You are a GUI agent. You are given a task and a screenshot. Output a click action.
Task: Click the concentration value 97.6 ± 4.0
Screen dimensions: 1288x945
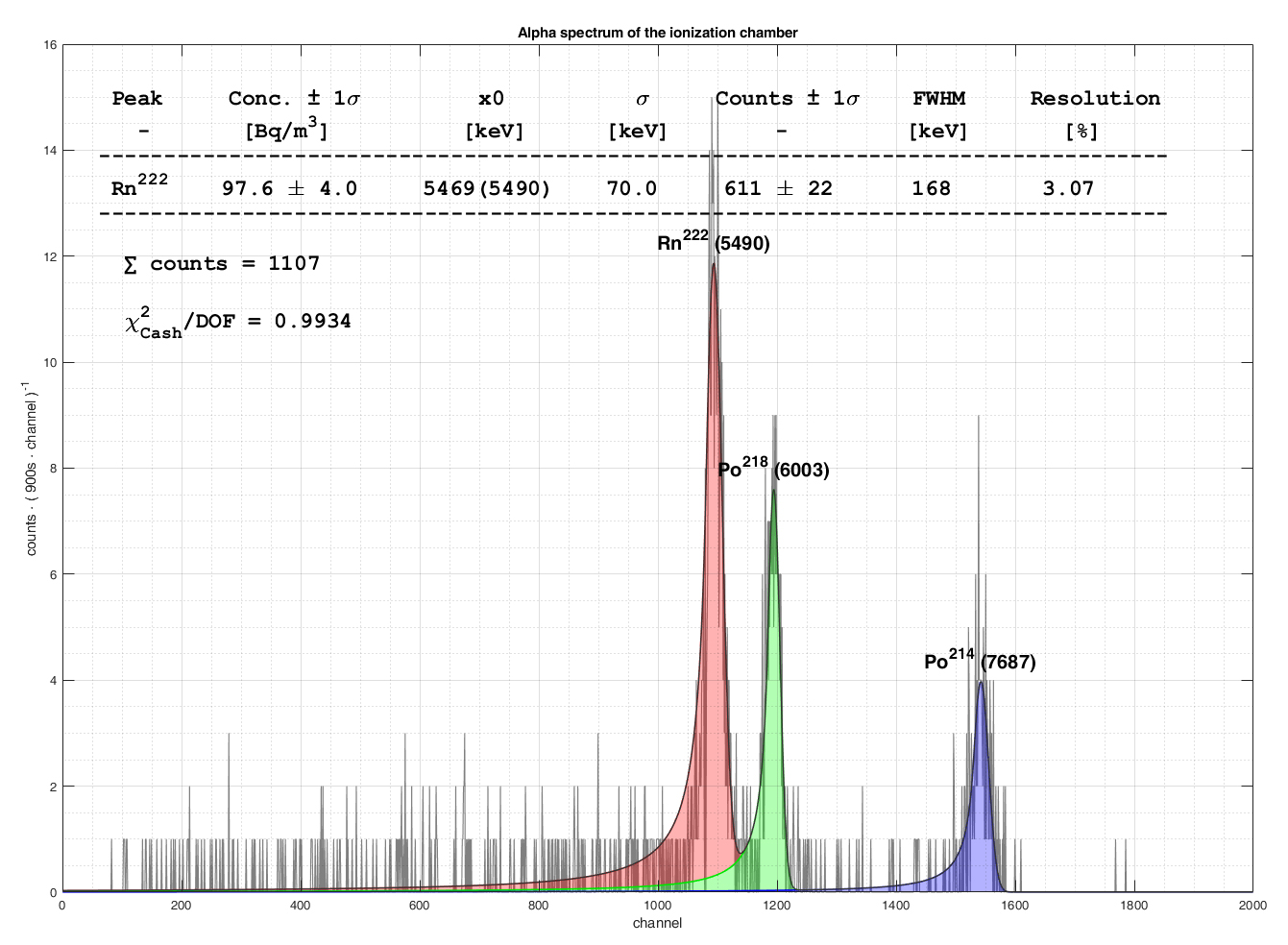(x=289, y=189)
